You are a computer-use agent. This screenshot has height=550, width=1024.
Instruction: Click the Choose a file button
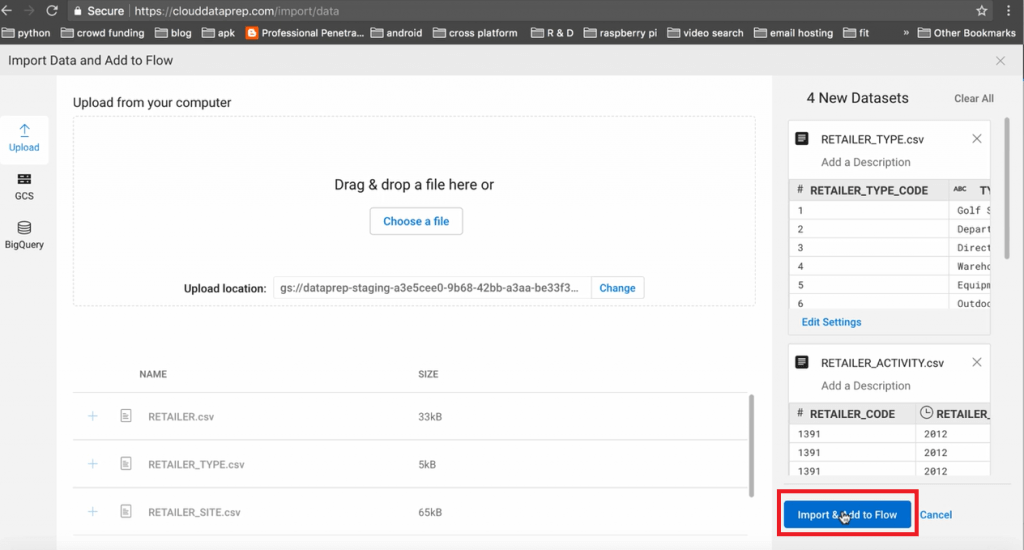(416, 221)
